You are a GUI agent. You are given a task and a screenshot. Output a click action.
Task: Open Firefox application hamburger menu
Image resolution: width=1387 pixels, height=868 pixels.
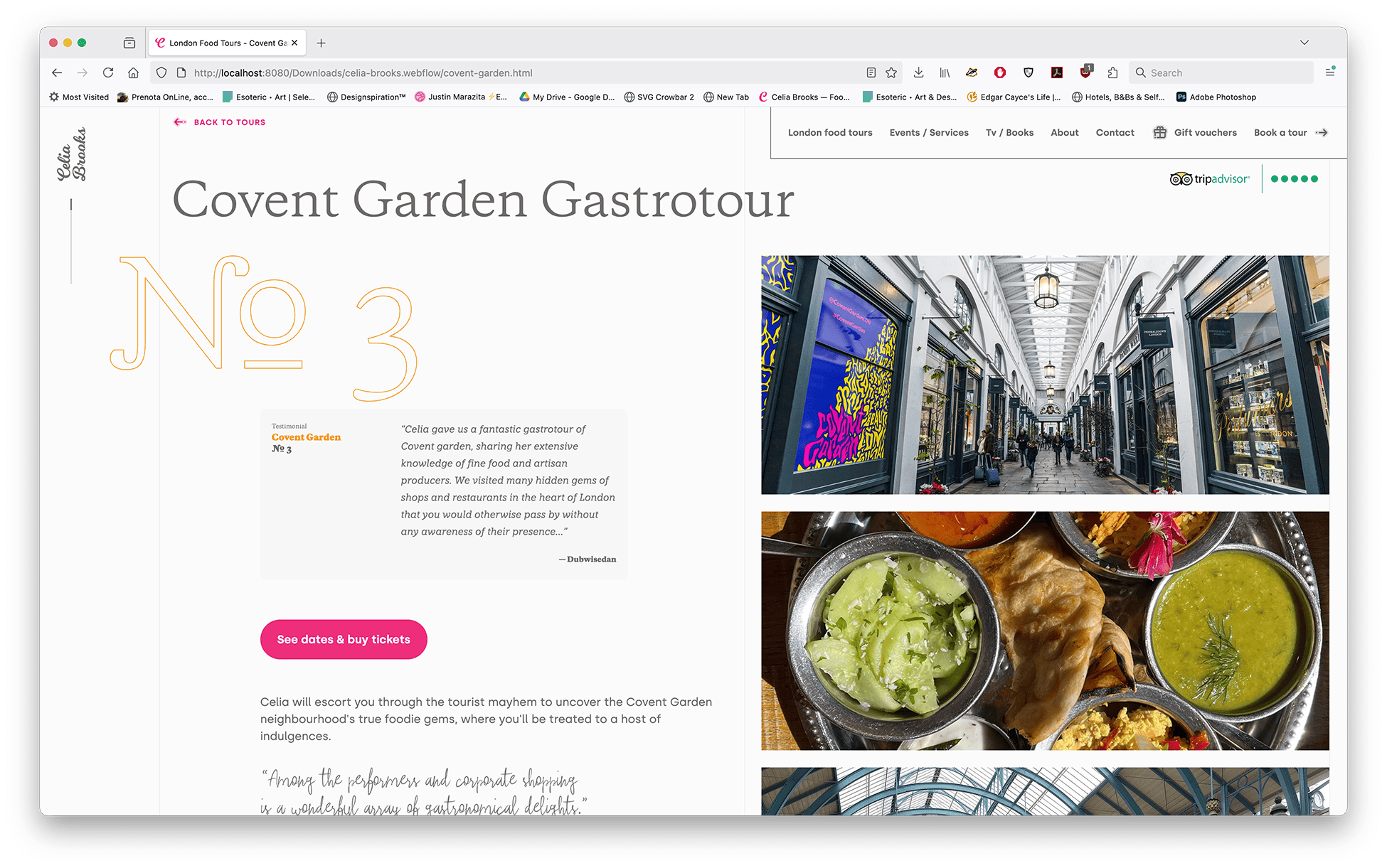click(x=1329, y=73)
